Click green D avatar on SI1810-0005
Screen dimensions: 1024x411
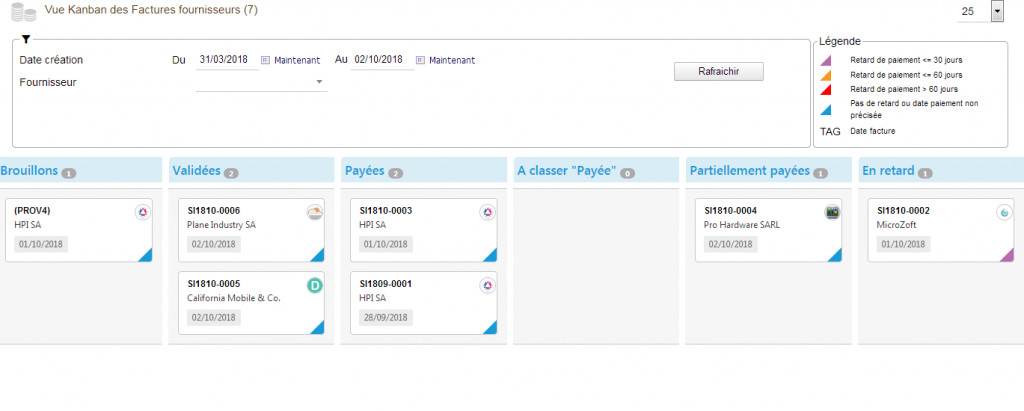pos(315,285)
